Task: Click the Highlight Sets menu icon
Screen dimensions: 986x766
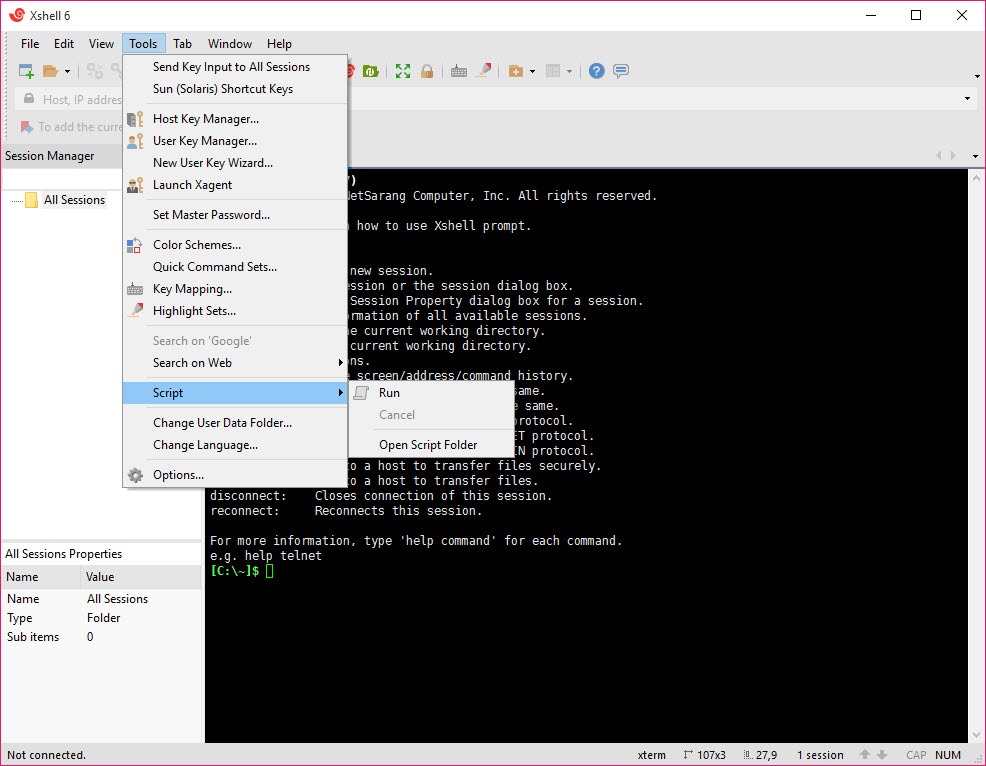Action: click(135, 311)
